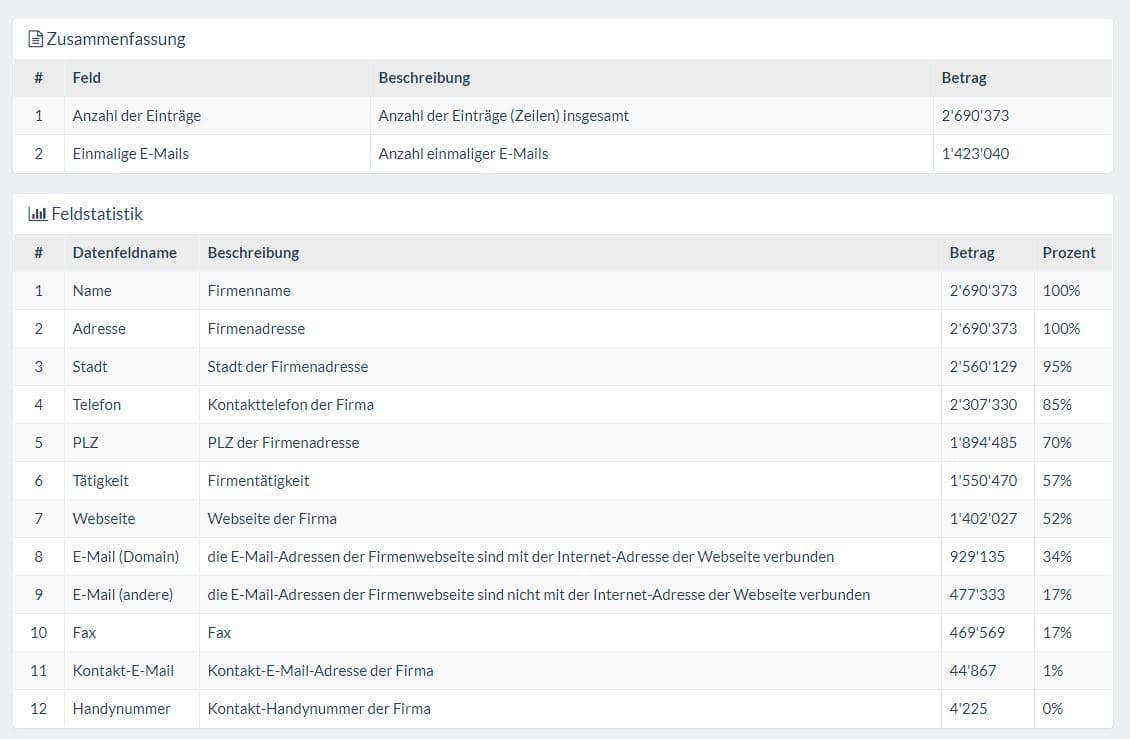Click the Feld header in summary table

(87, 77)
